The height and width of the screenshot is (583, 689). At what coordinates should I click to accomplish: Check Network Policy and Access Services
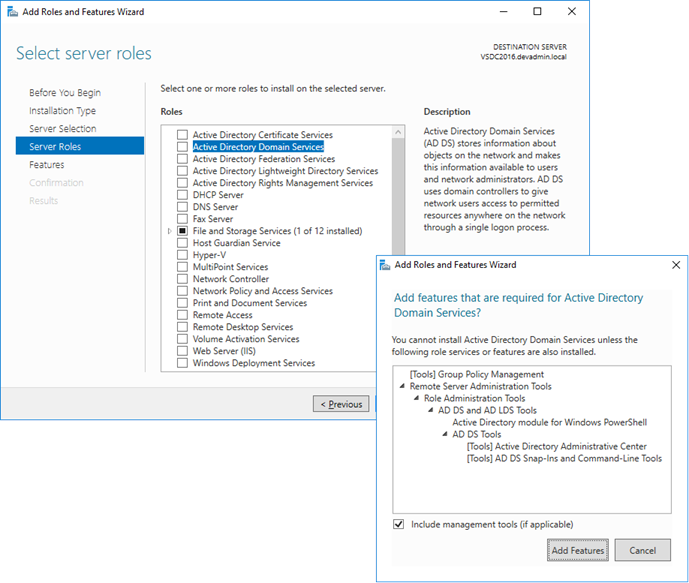[182, 291]
